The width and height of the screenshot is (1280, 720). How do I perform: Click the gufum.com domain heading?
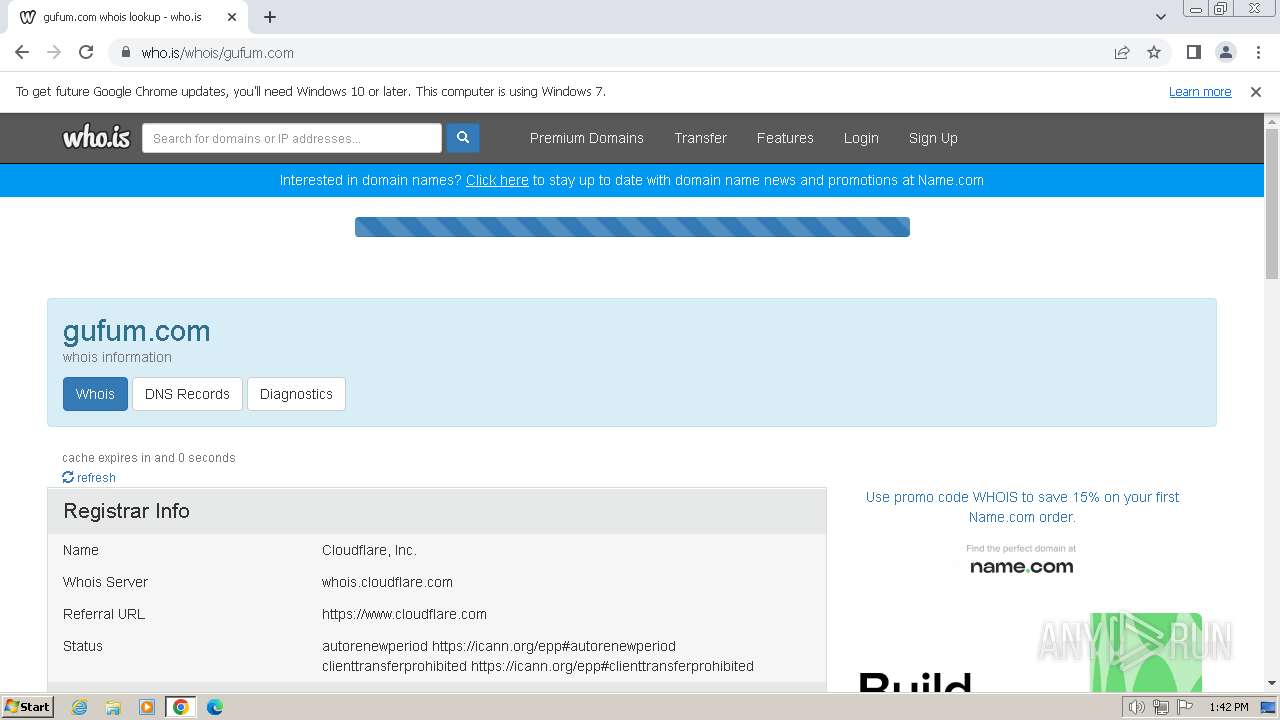[x=136, y=331]
